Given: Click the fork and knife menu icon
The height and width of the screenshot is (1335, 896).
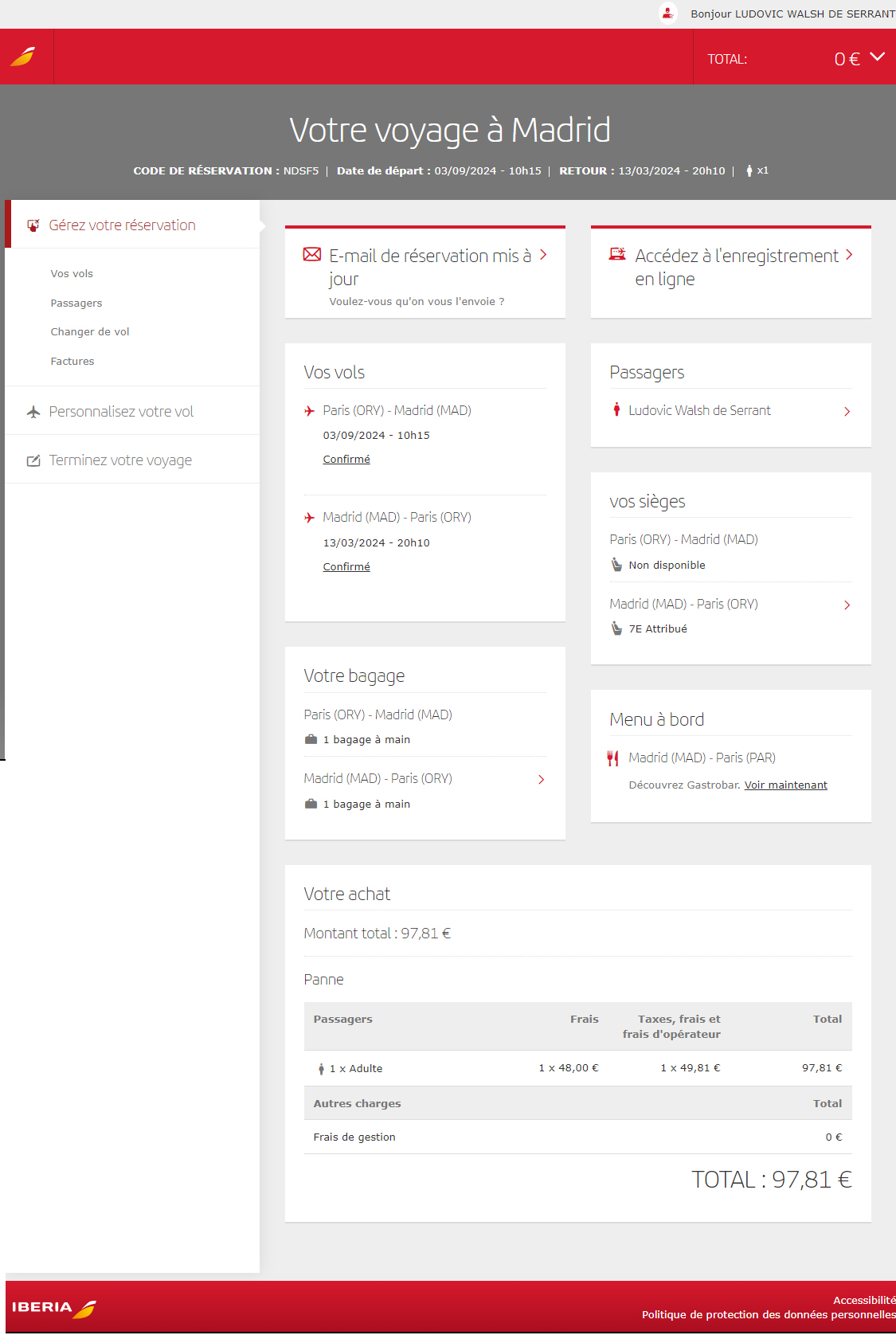Looking at the screenshot, I should tap(612, 758).
